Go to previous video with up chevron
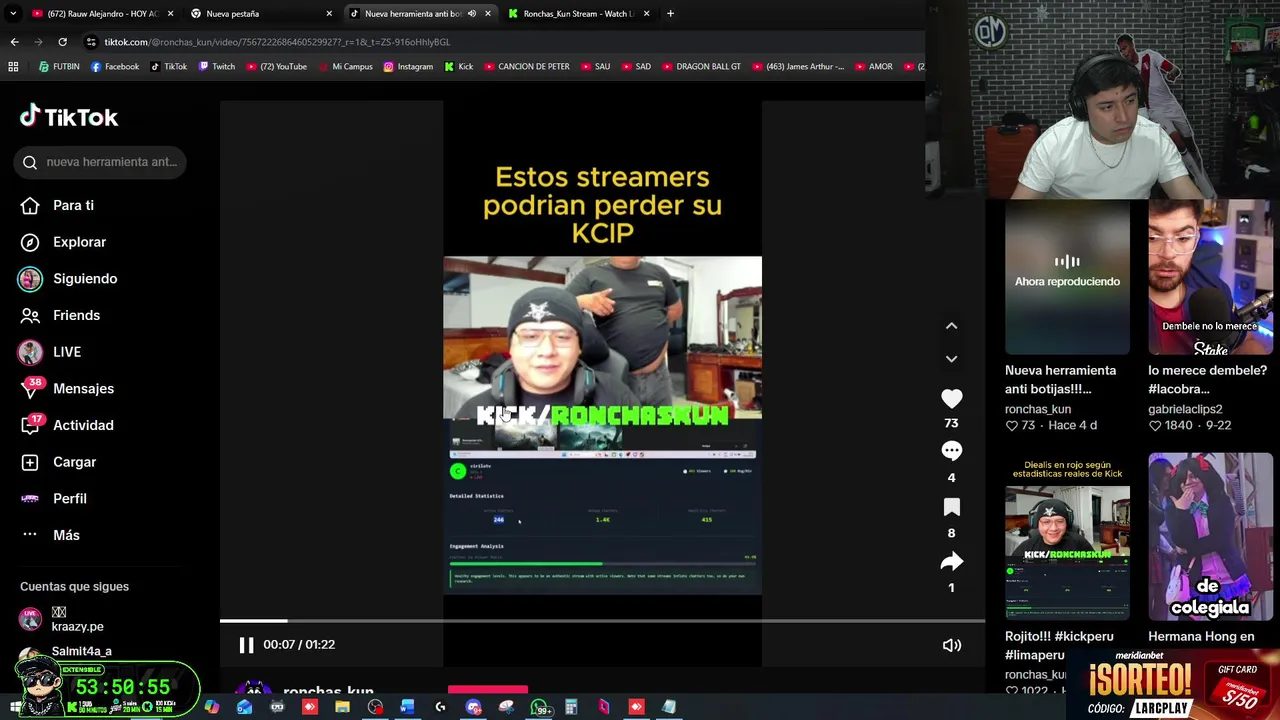Image resolution: width=1280 pixels, height=720 pixels. pyautogui.click(x=951, y=325)
